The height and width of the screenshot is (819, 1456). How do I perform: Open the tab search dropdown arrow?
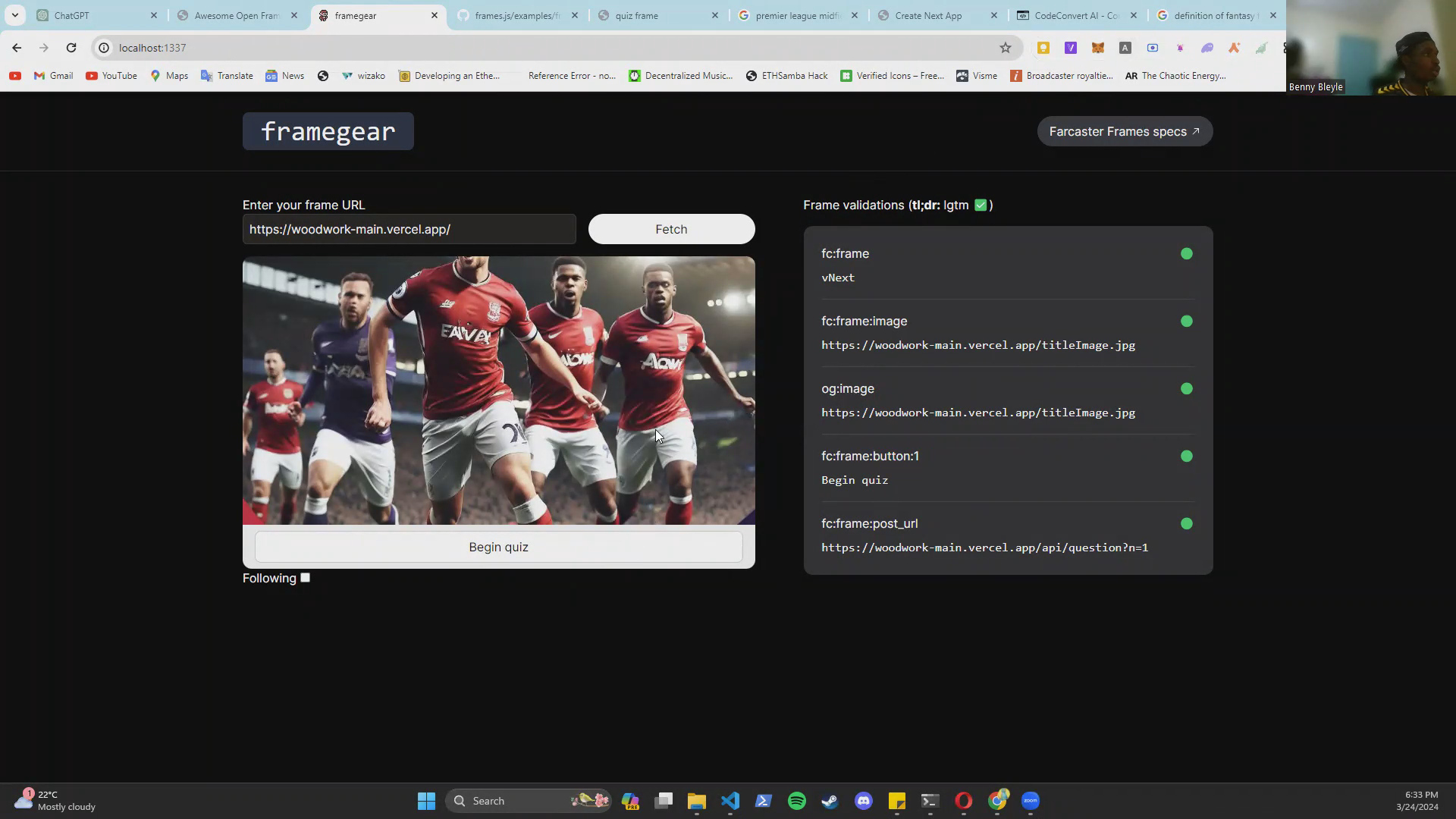click(x=14, y=15)
